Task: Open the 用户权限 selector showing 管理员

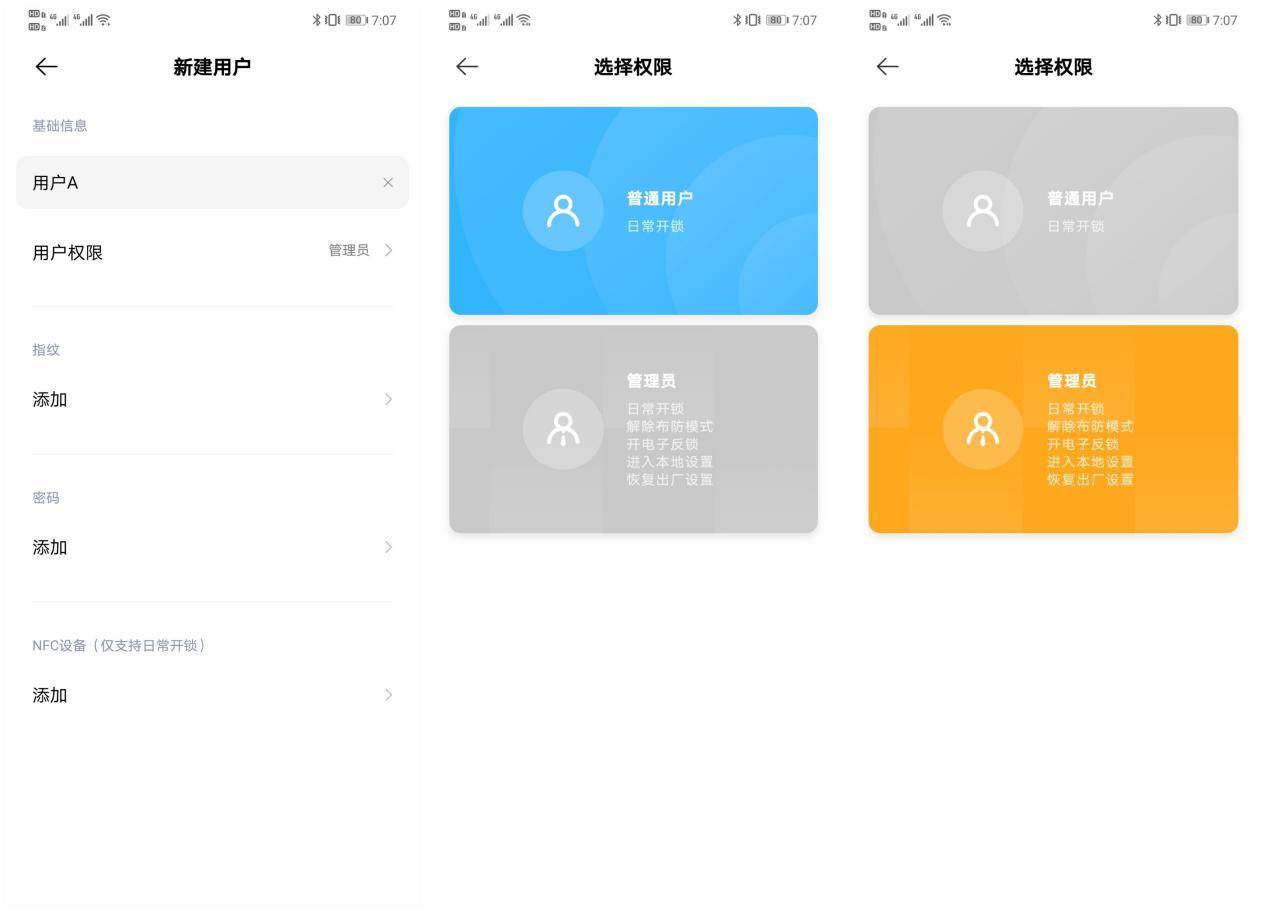Action: [x=212, y=251]
